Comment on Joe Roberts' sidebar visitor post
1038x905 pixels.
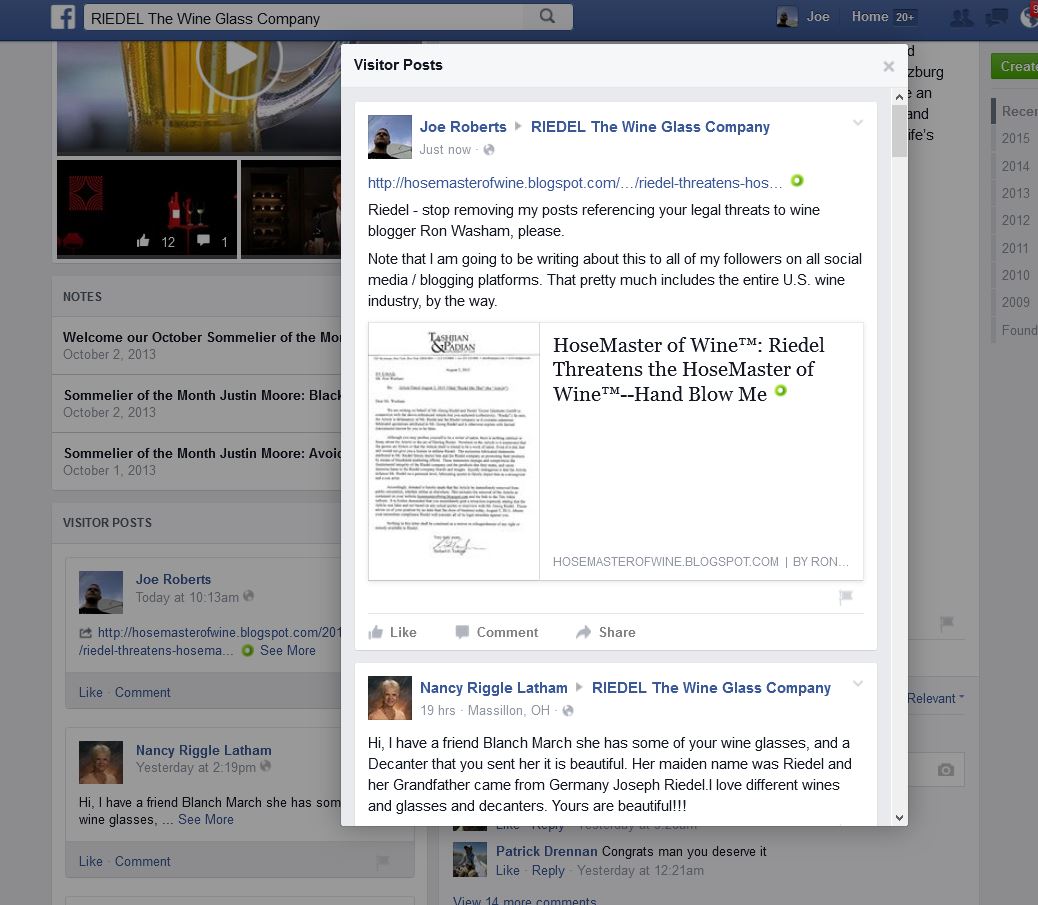click(x=142, y=692)
